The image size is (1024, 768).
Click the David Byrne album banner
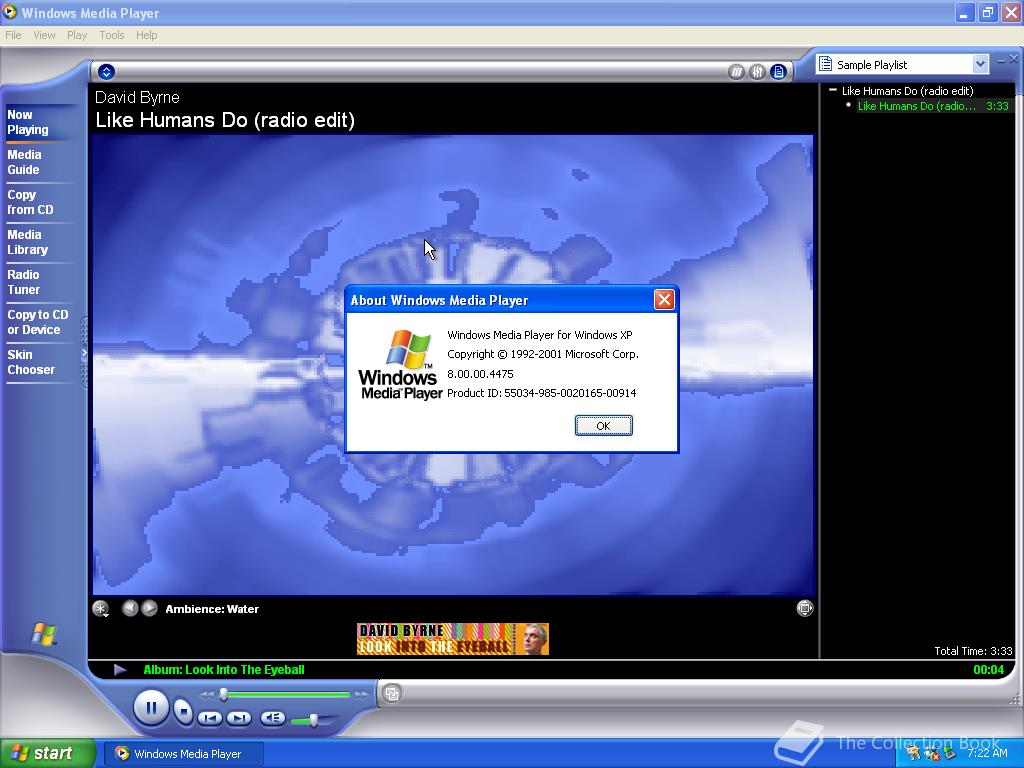click(453, 639)
